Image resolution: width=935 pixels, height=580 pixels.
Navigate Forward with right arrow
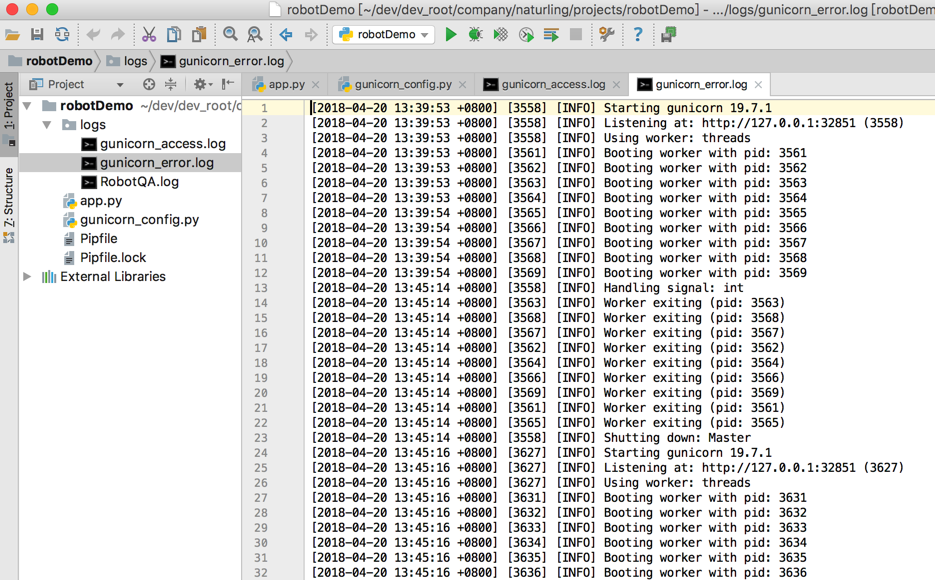coord(311,35)
